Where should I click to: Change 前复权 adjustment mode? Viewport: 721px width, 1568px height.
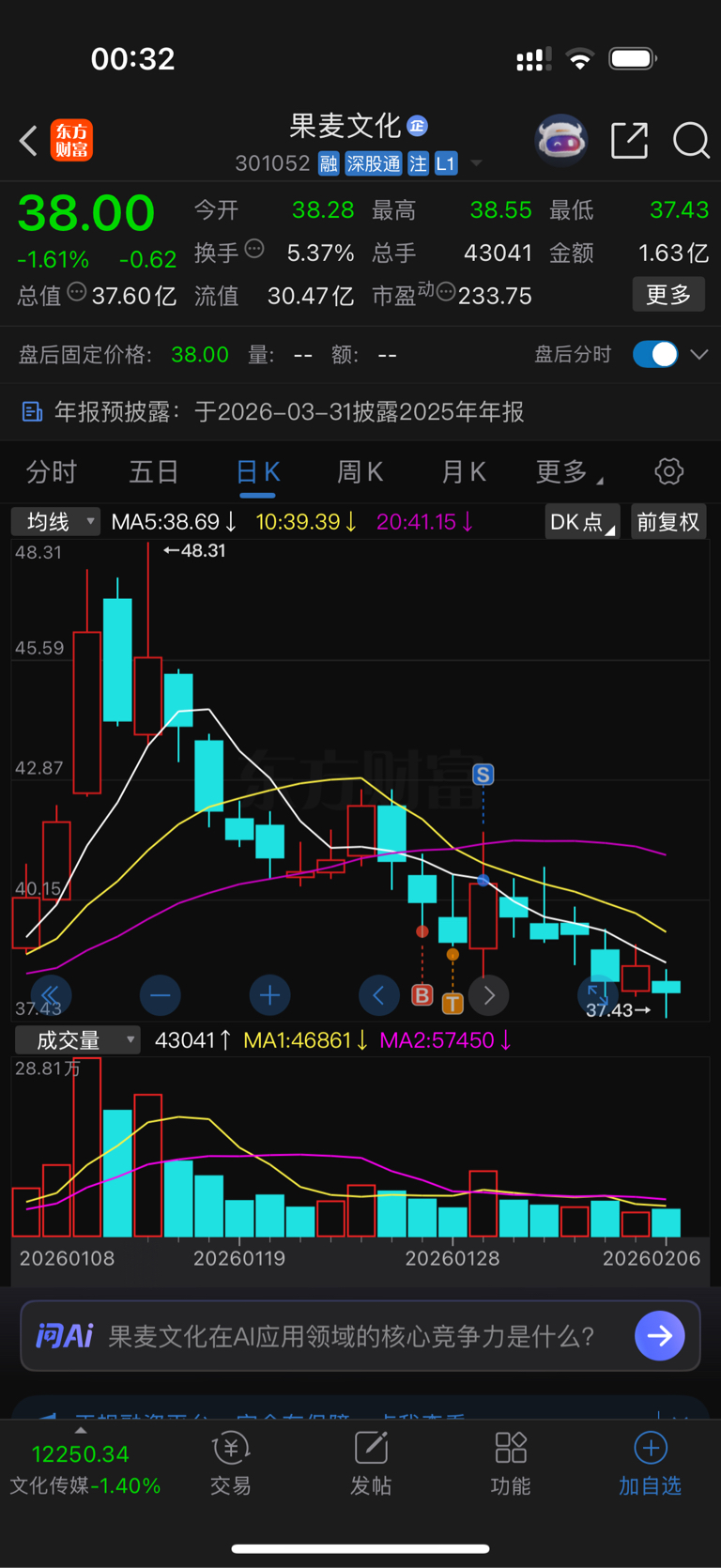pos(668,522)
